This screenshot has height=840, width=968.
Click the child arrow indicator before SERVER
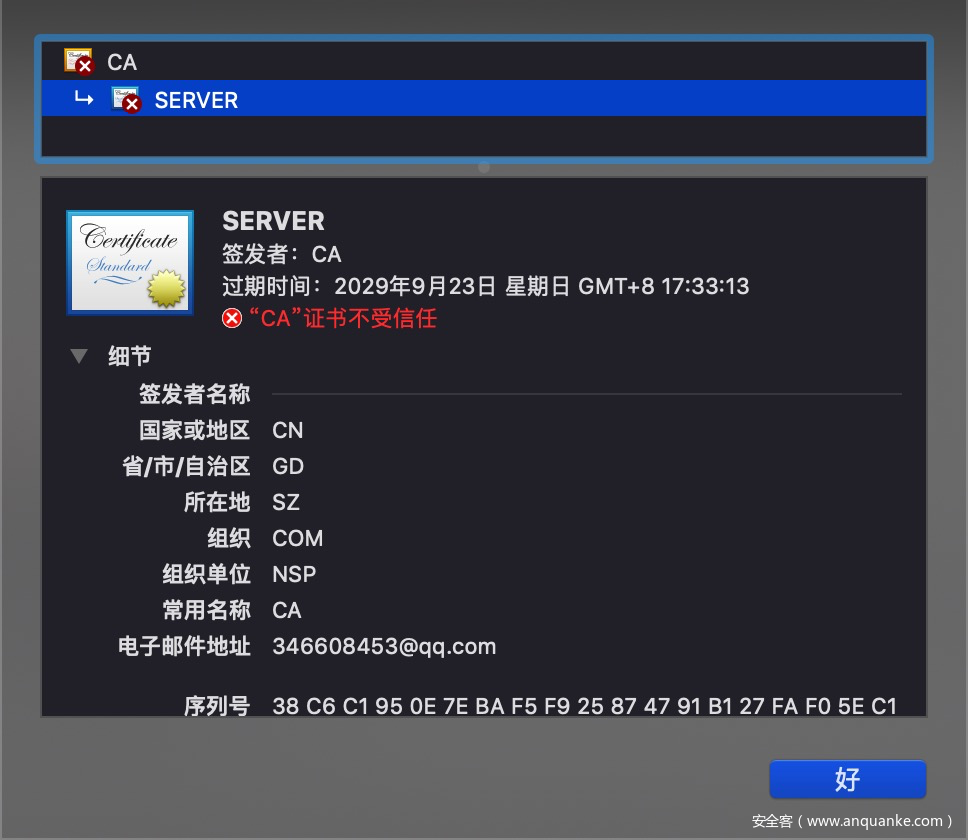85,99
